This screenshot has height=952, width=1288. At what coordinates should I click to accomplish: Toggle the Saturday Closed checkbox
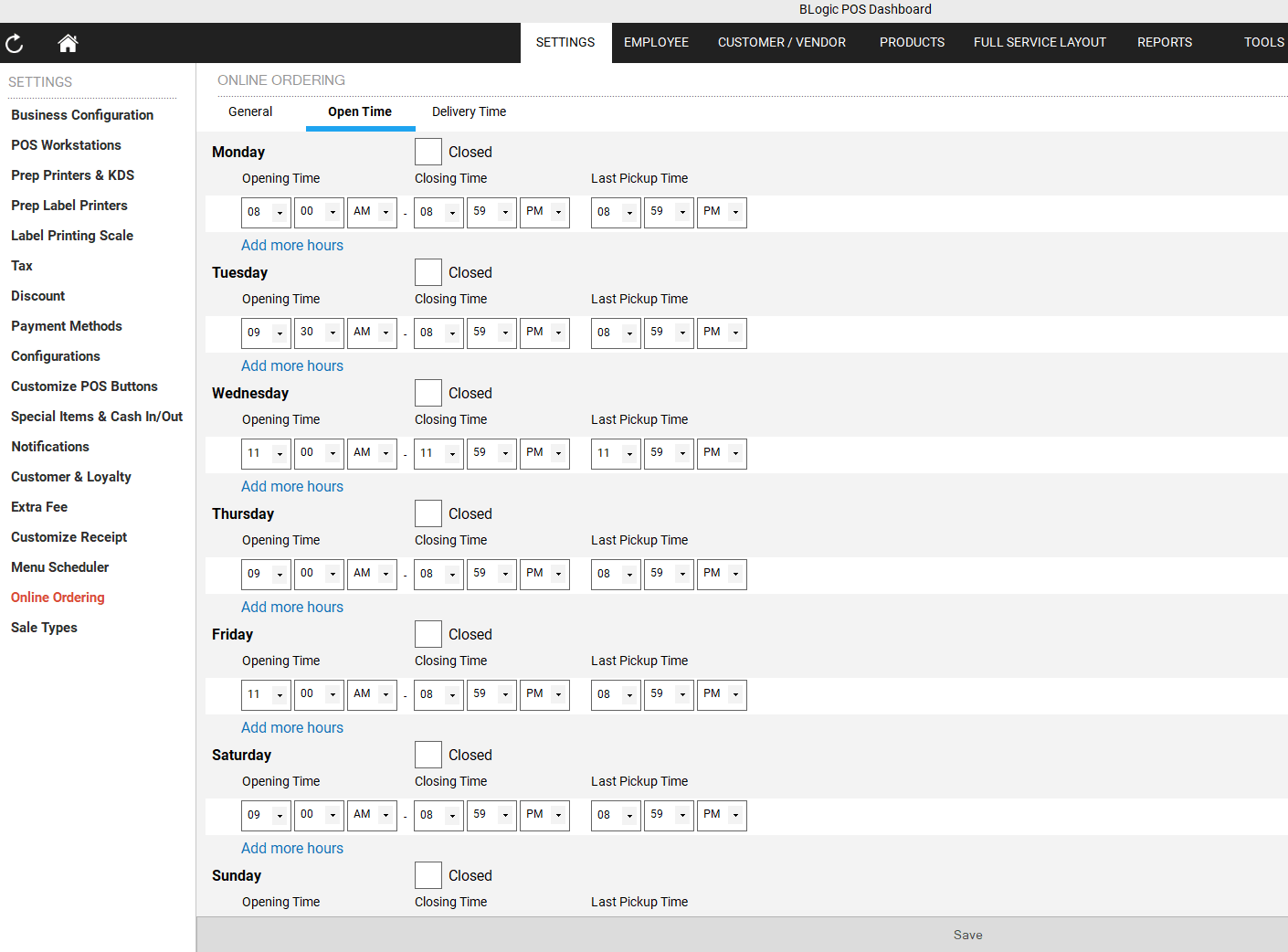coord(428,755)
